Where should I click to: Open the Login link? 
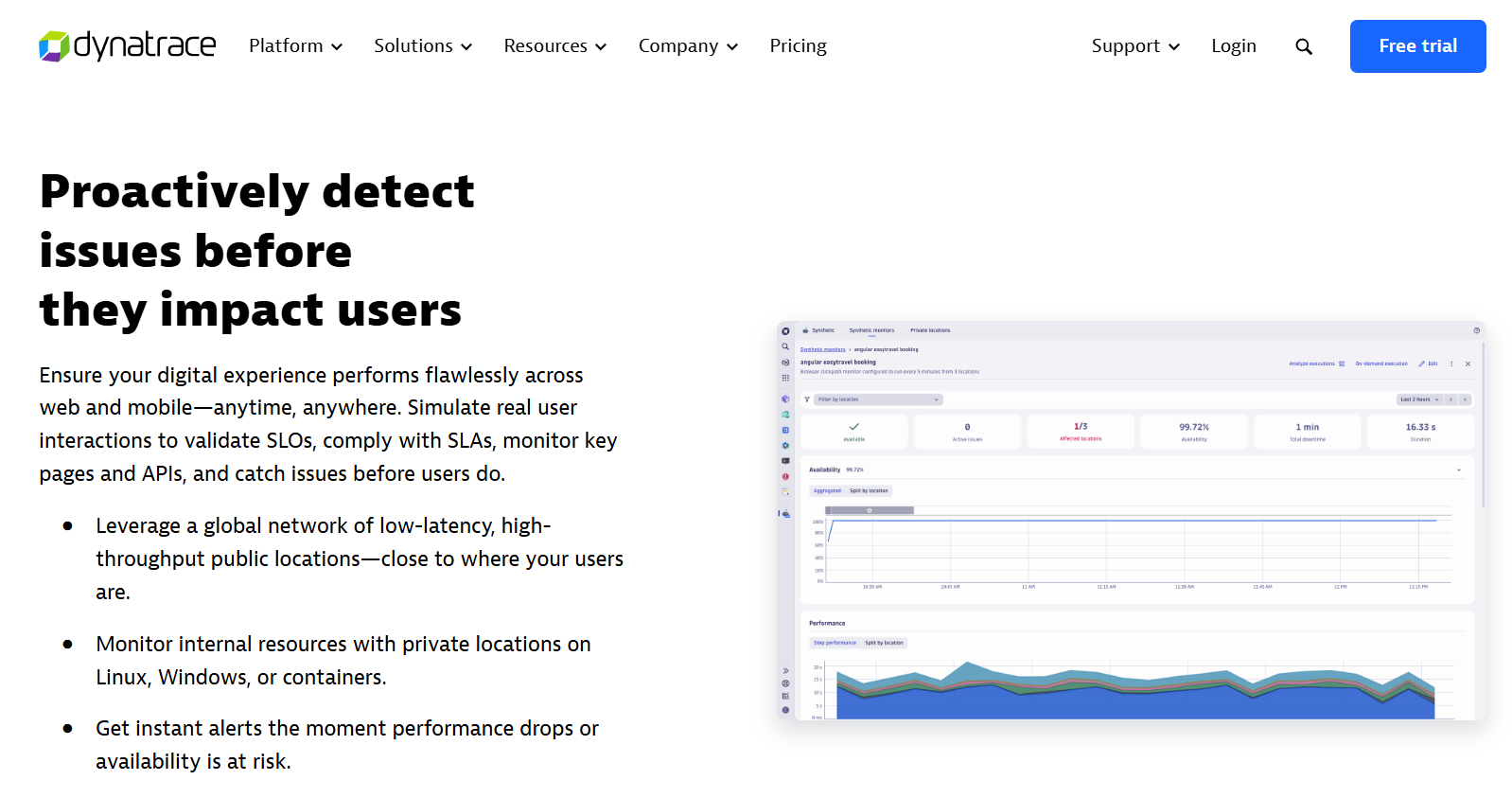click(x=1234, y=45)
